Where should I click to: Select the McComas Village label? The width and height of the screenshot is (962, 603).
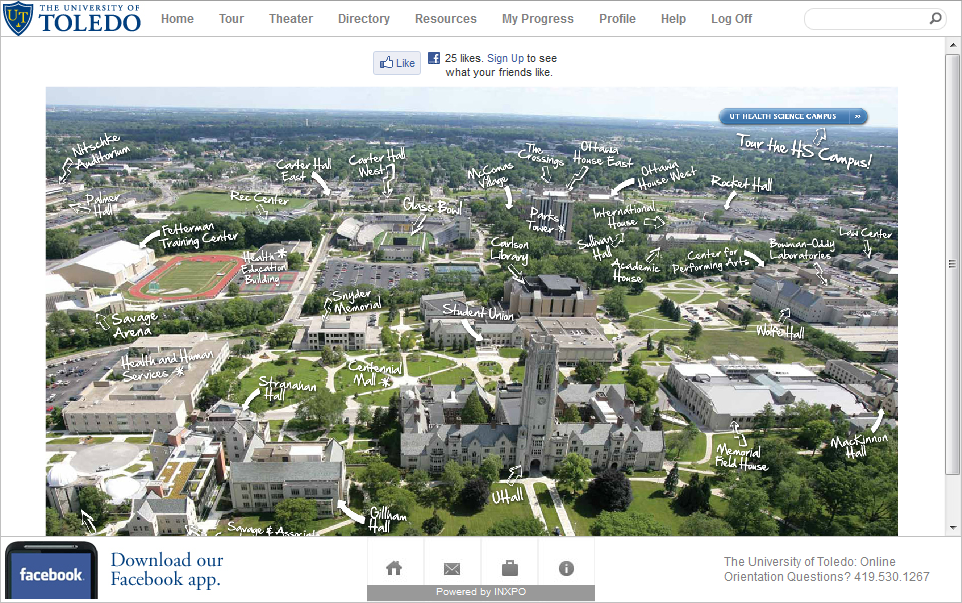point(490,175)
